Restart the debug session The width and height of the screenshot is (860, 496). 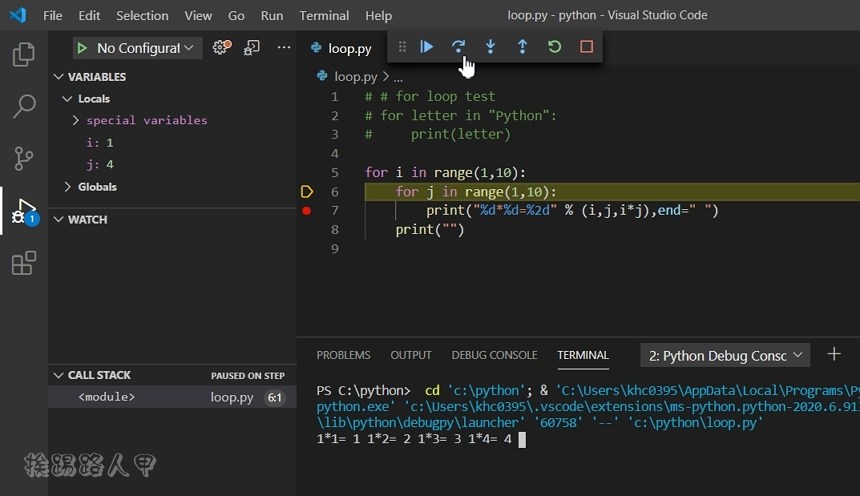(554, 47)
